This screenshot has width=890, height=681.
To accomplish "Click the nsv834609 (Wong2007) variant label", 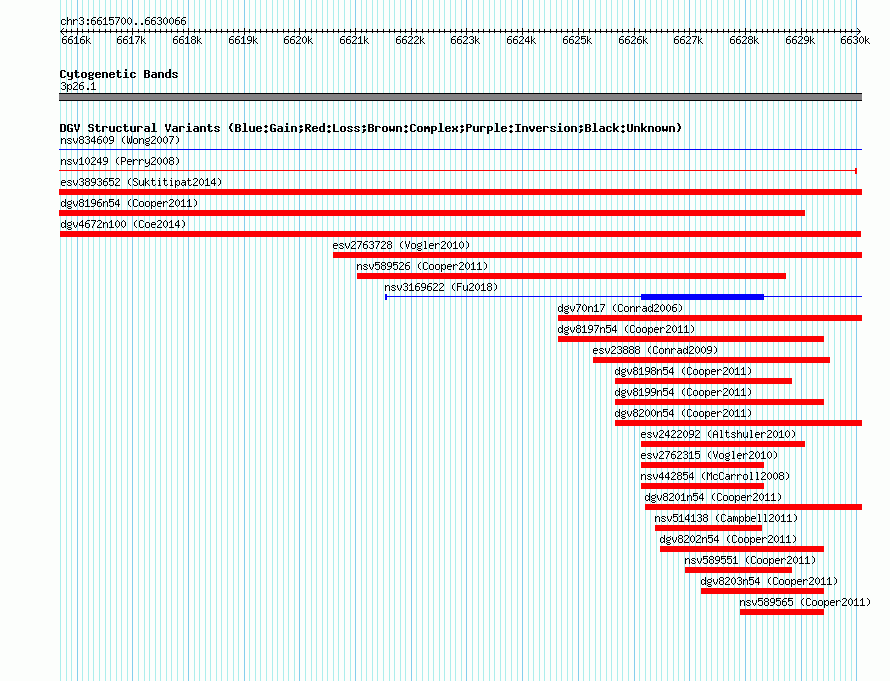I will (120, 140).
